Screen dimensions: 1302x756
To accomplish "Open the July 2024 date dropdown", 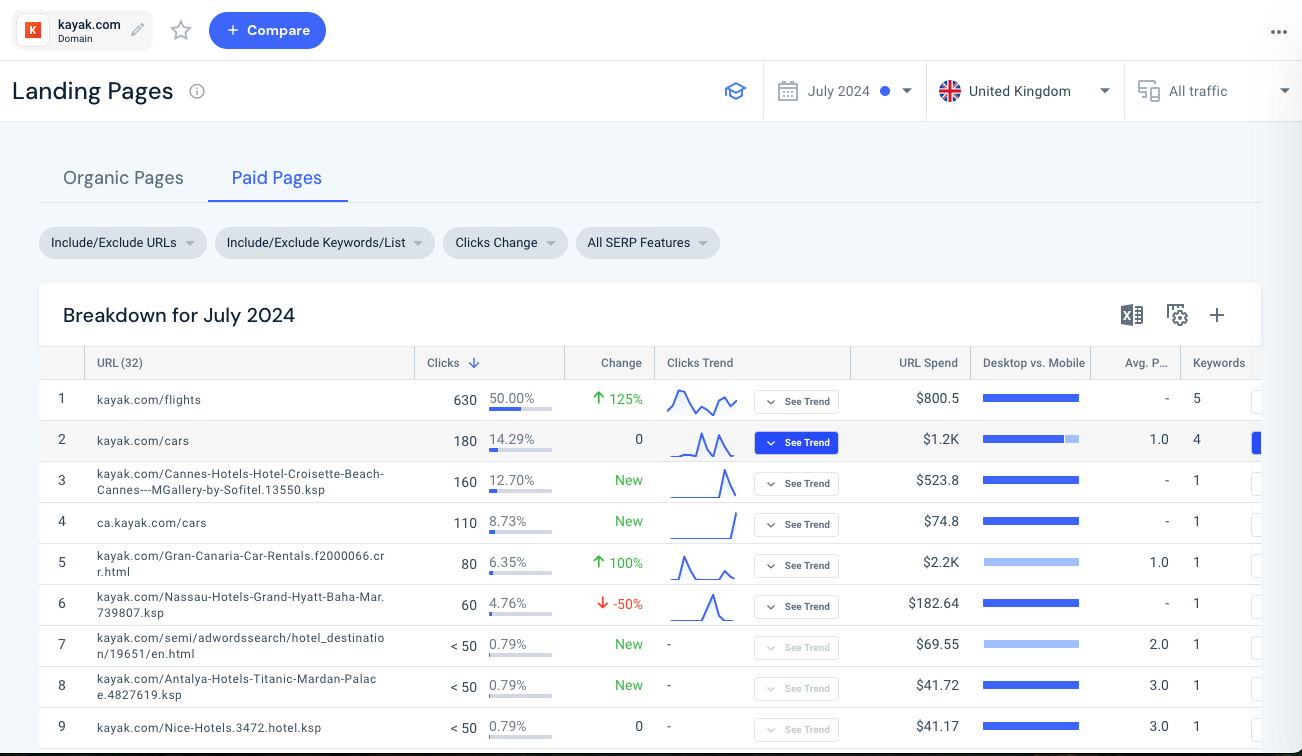I will pyautogui.click(x=845, y=91).
